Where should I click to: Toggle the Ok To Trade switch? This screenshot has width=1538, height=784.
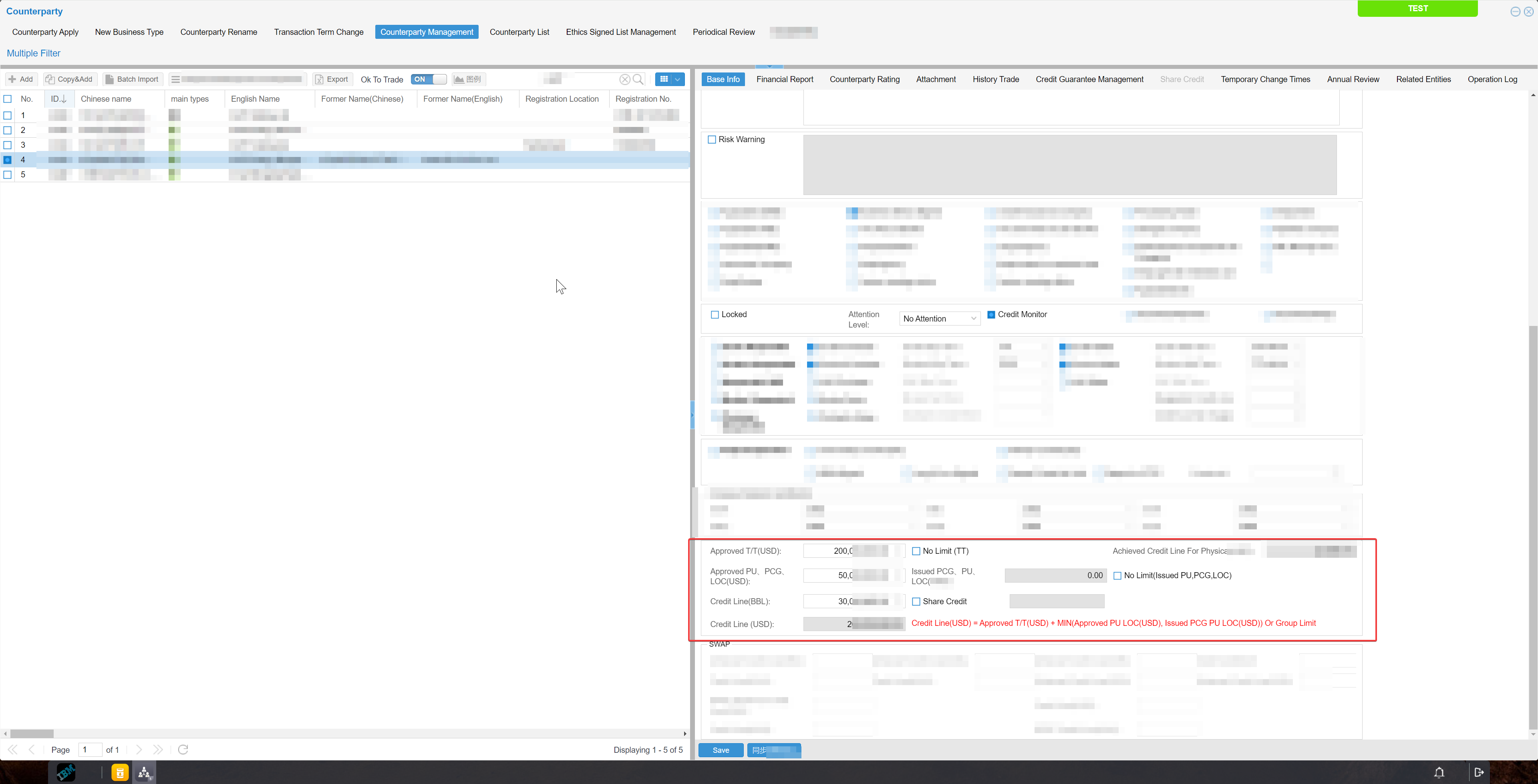(428, 79)
